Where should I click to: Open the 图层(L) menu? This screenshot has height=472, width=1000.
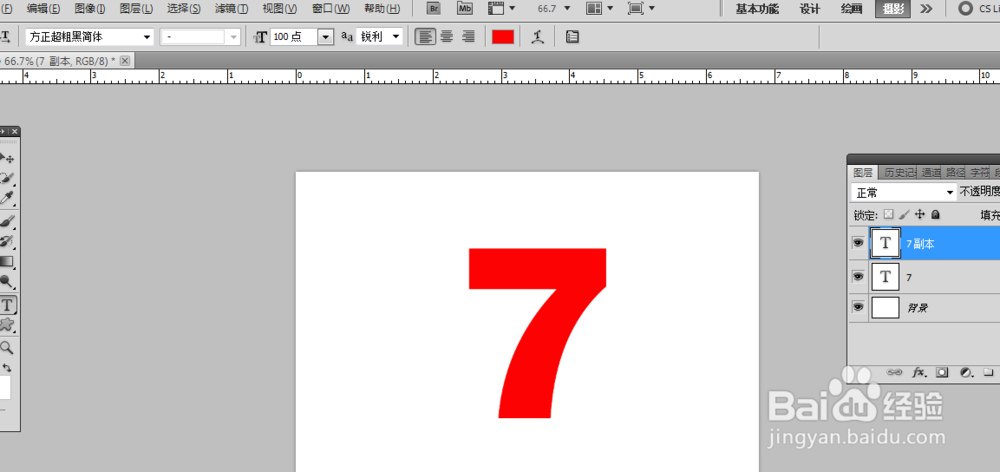[x=136, y=8]
